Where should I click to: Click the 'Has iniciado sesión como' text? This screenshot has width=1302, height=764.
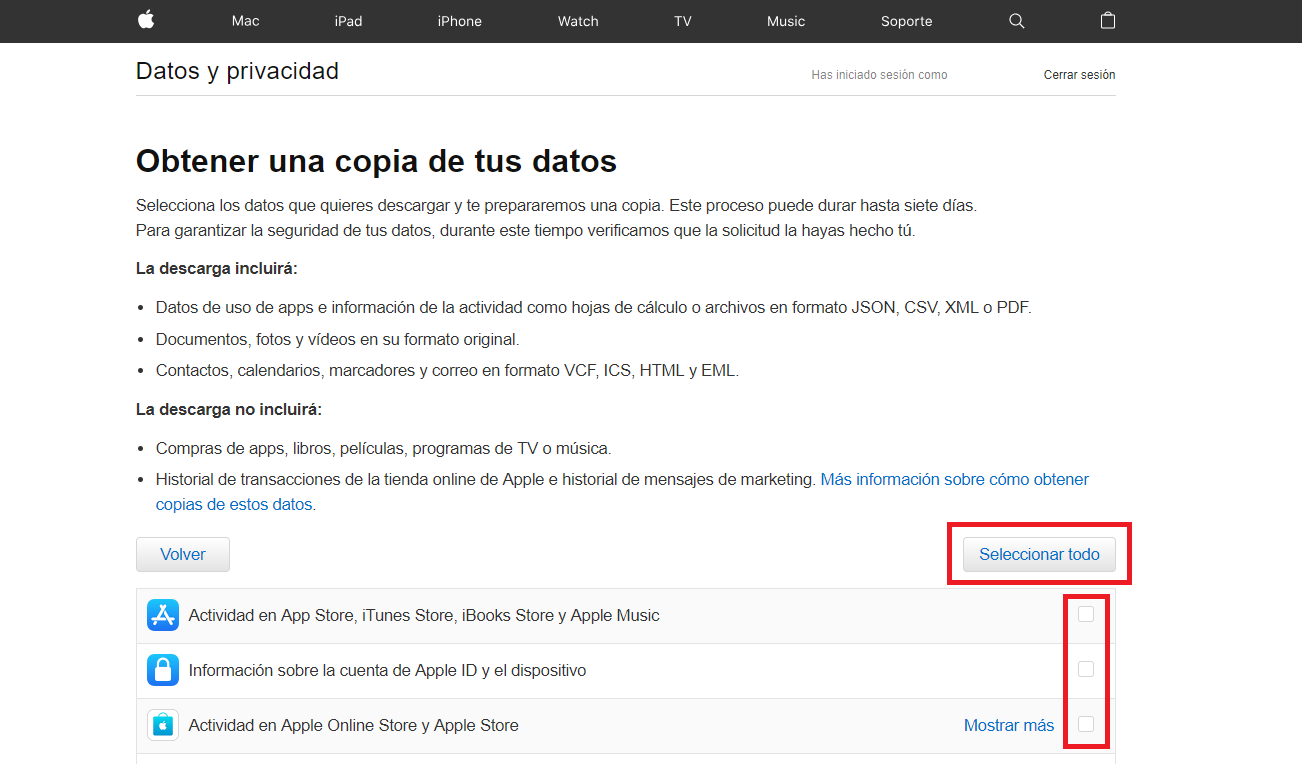(x=879, y=75)
